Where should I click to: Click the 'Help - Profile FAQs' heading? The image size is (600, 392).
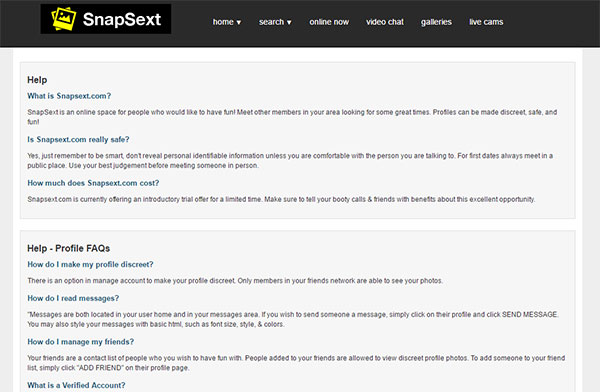68,248
